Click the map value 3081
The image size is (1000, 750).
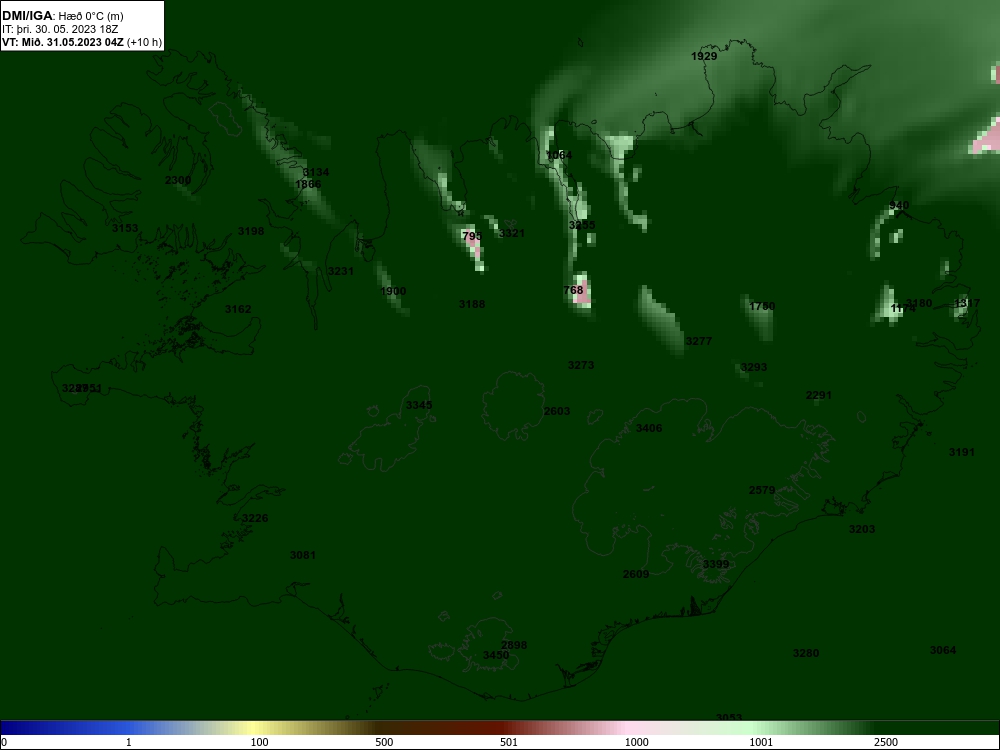[x=303, y=555]
